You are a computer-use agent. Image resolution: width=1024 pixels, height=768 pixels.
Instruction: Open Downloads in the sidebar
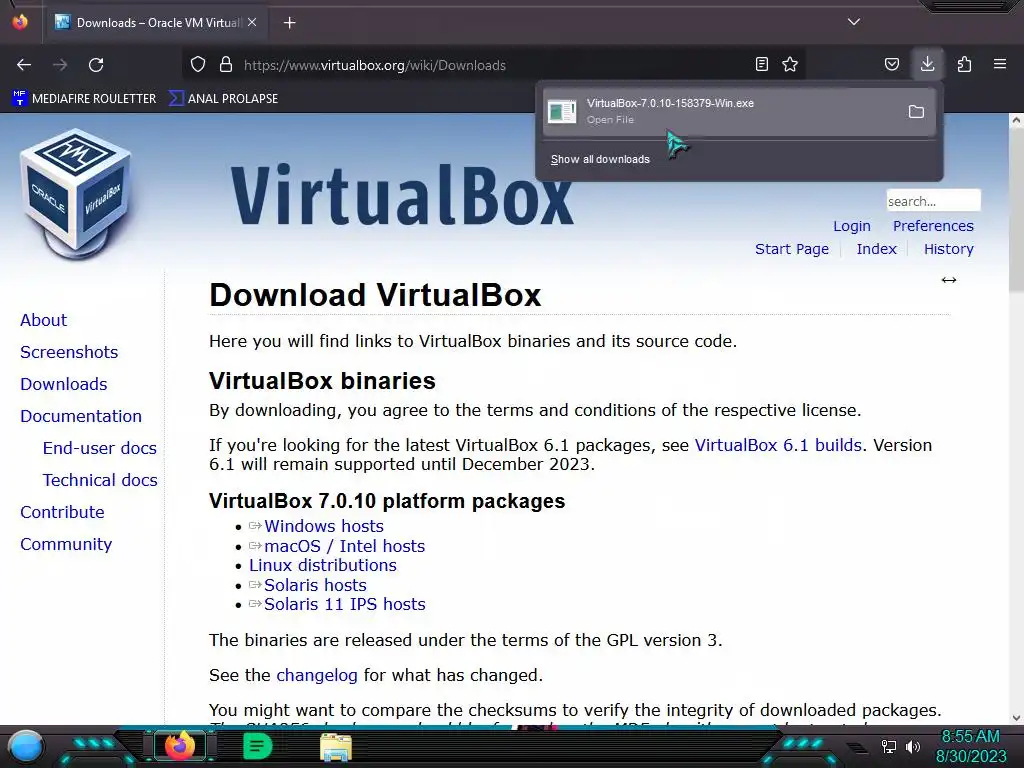(63, 384)
